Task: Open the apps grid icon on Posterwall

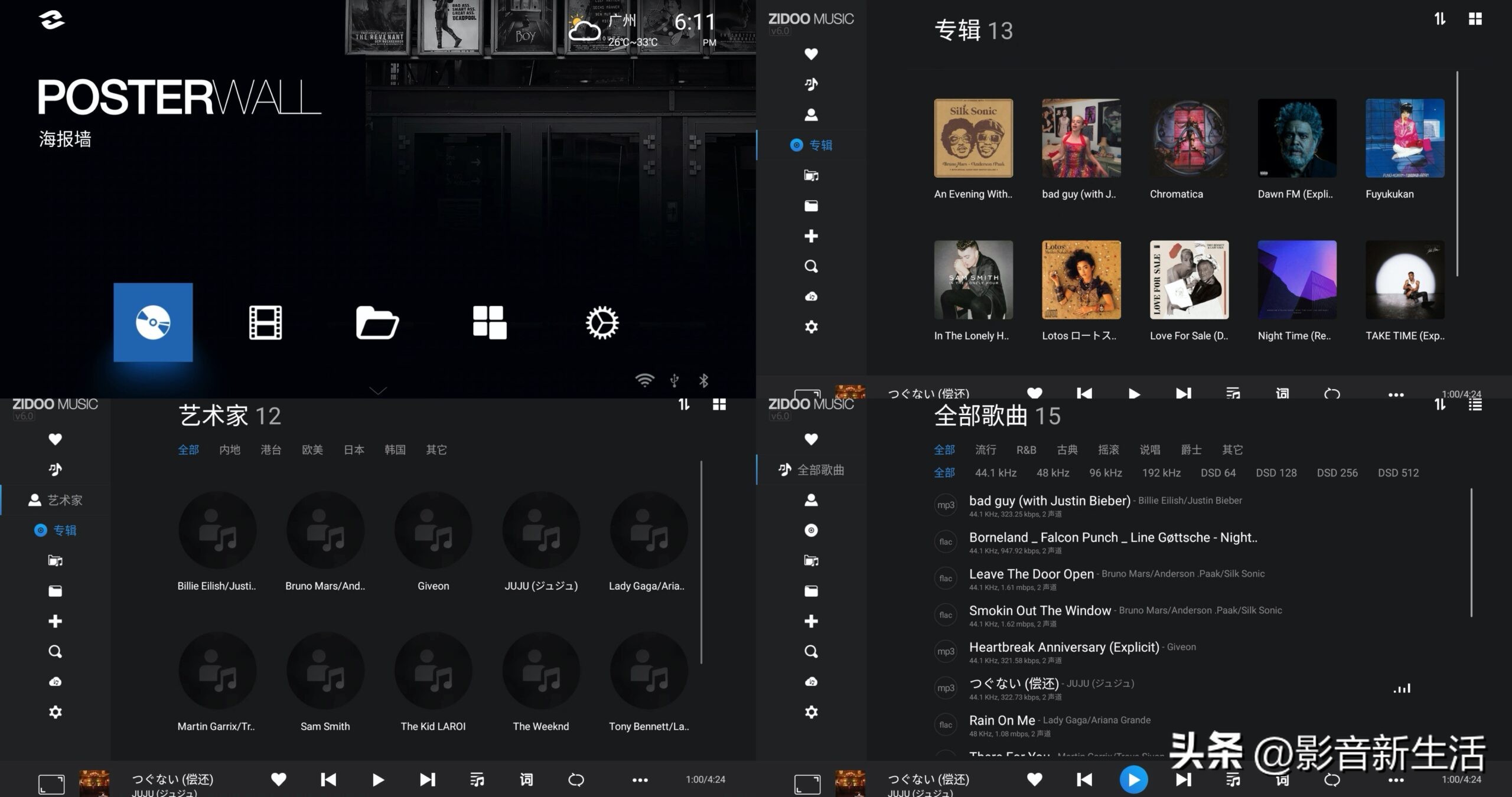Action: coord(490,322)
